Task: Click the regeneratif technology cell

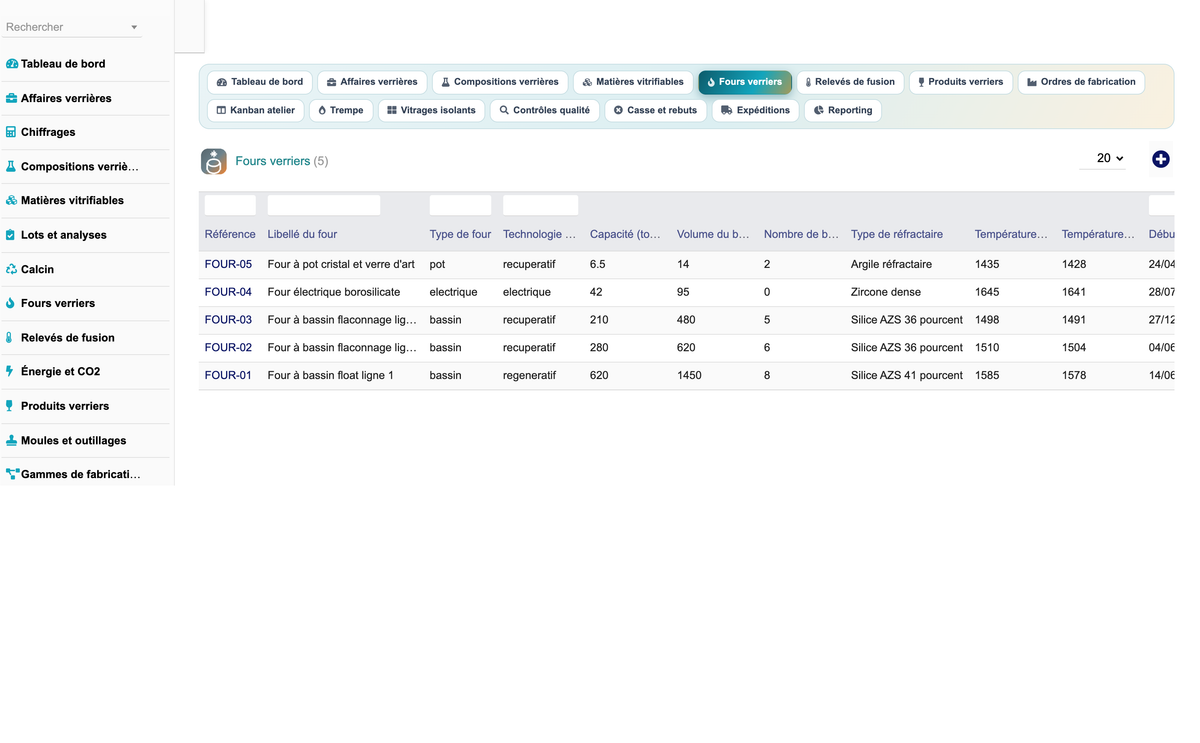Action: click(x=529, y=375)
